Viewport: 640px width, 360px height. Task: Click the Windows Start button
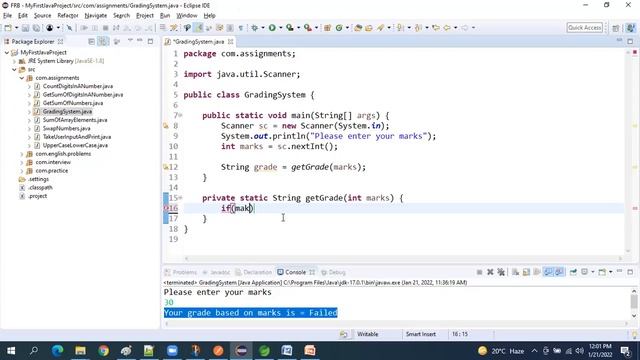click(x=11, y=351)
